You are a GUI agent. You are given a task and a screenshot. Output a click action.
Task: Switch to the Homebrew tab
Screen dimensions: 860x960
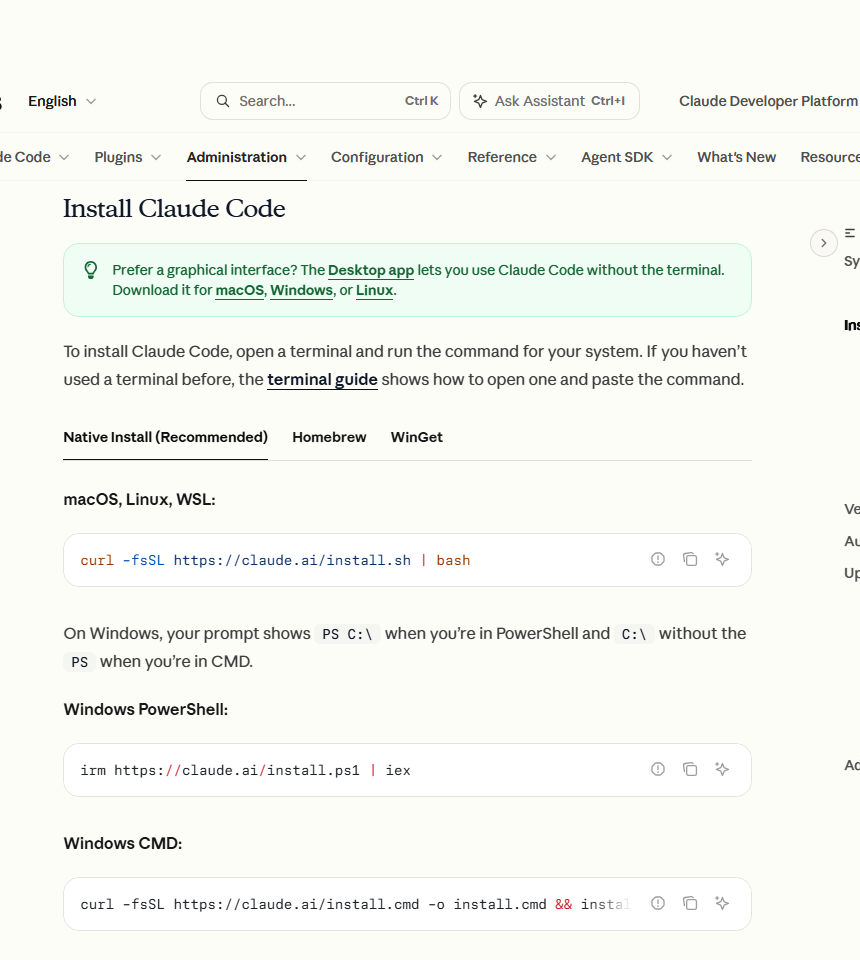(x=329, y=437)
